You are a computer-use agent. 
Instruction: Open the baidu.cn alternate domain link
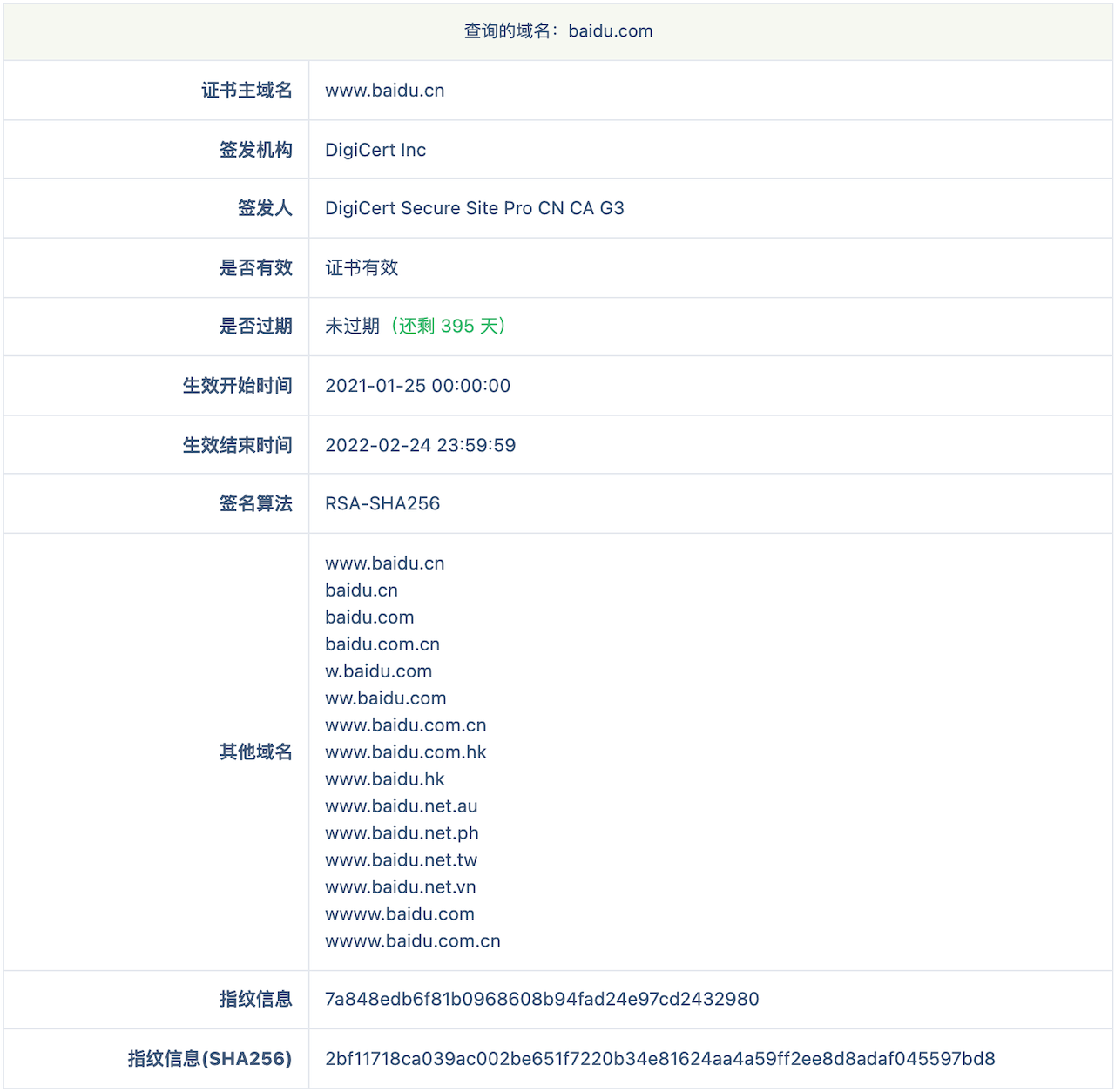(x=361, y=590)
